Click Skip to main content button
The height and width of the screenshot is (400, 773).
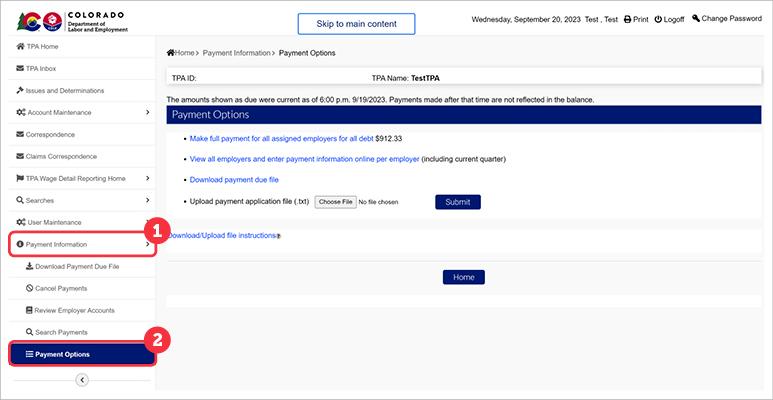coord(356,23)
